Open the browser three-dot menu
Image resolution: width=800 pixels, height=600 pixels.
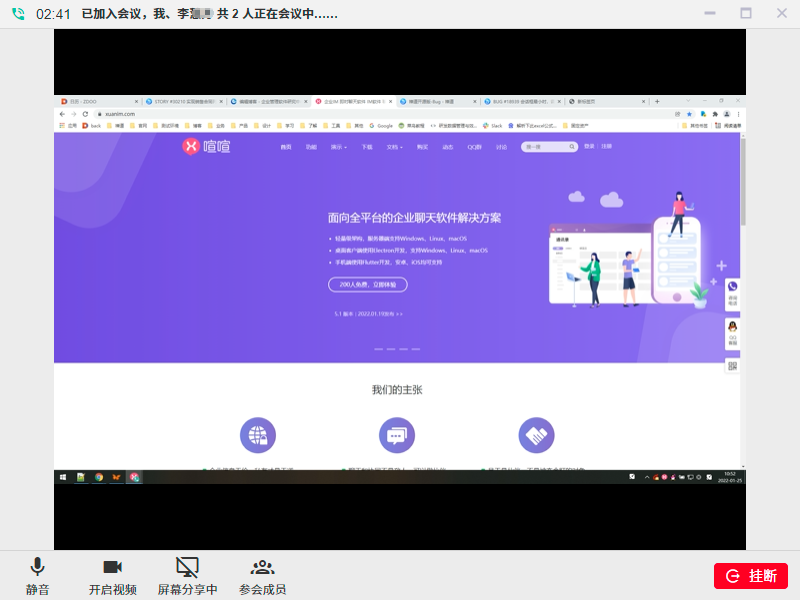(738, 114)
